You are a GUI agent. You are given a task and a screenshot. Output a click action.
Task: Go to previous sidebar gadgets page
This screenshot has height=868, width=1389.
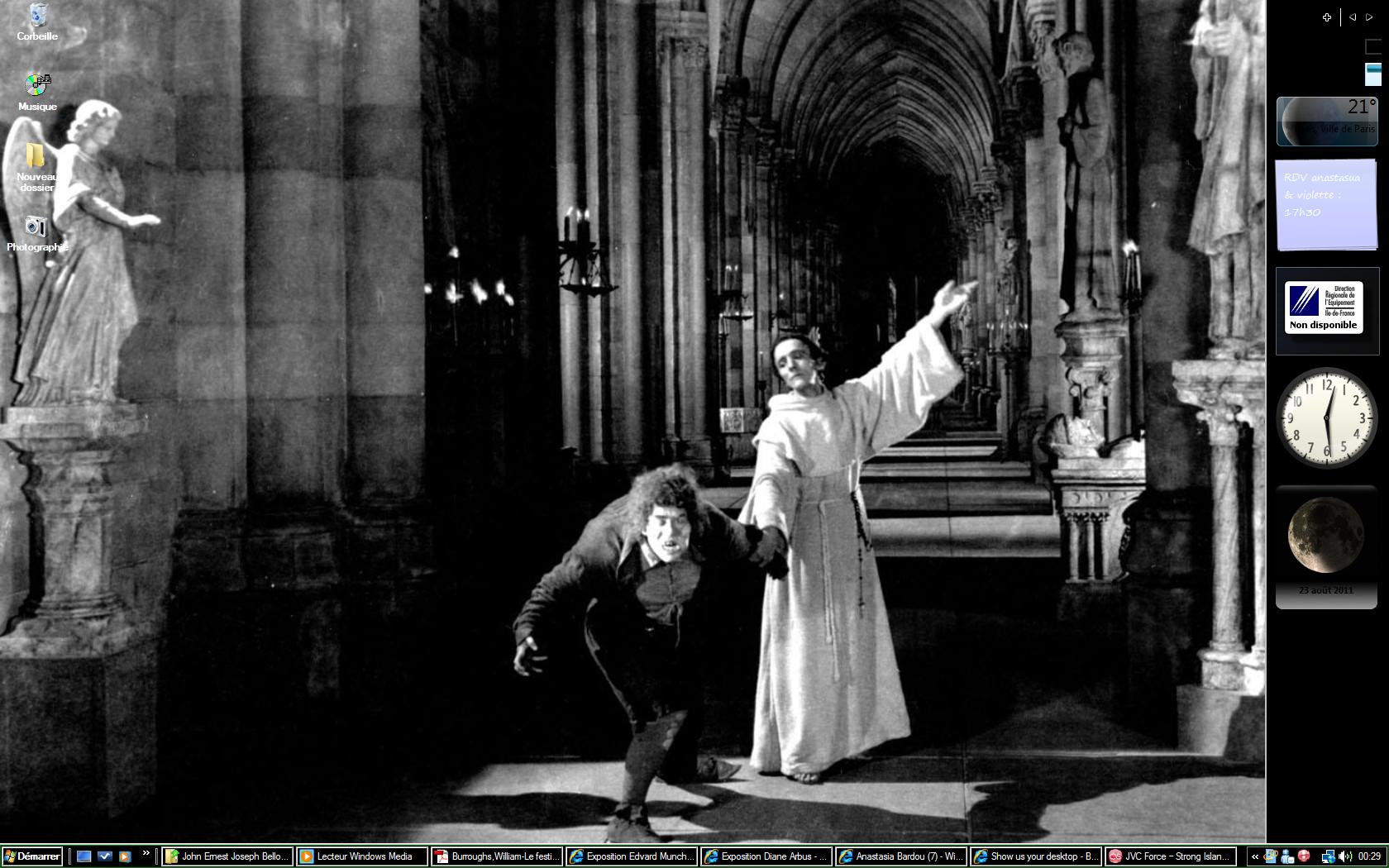1353,17
